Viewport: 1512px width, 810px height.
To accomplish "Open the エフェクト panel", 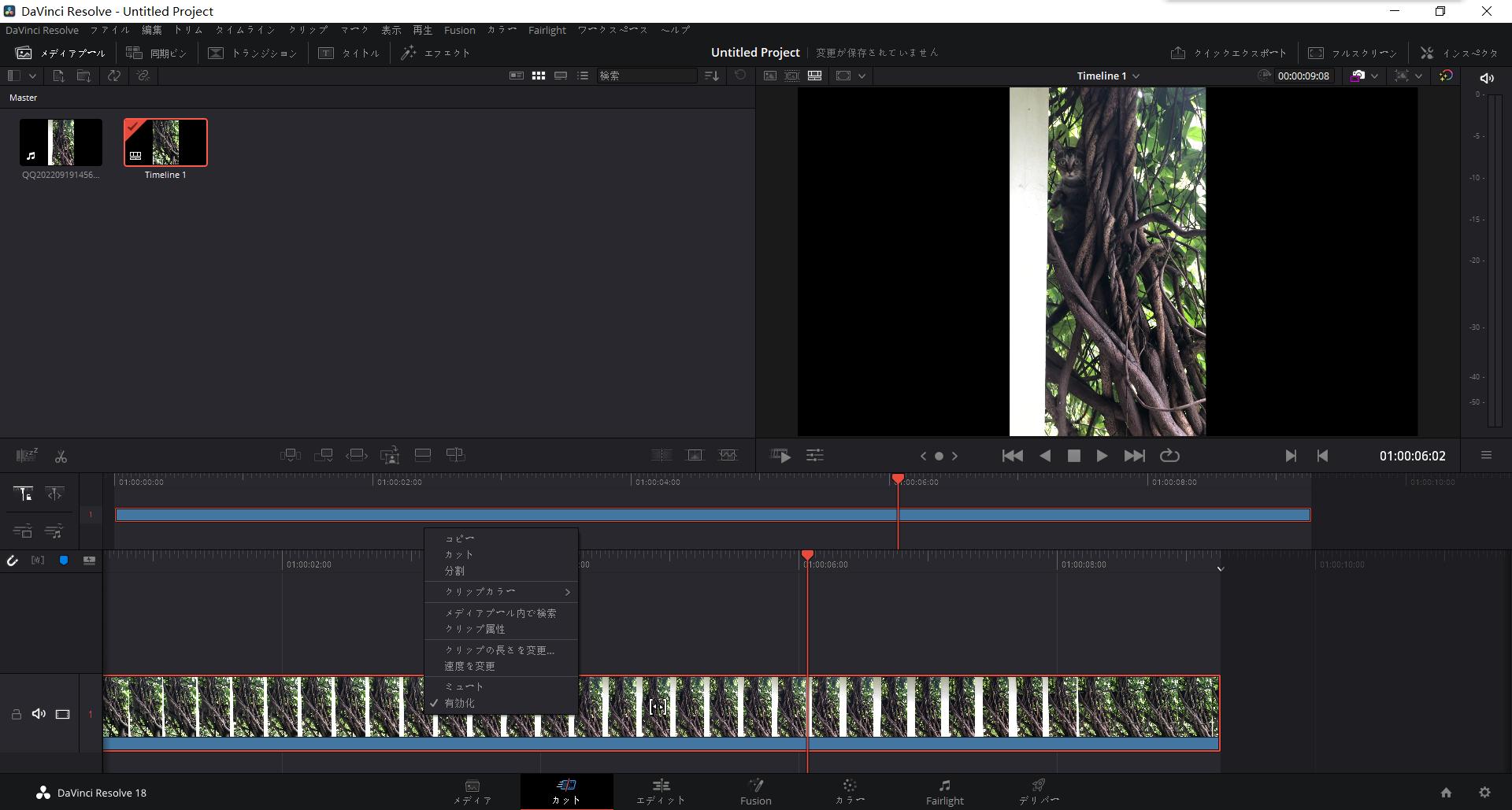I will [x=435, y=53].
